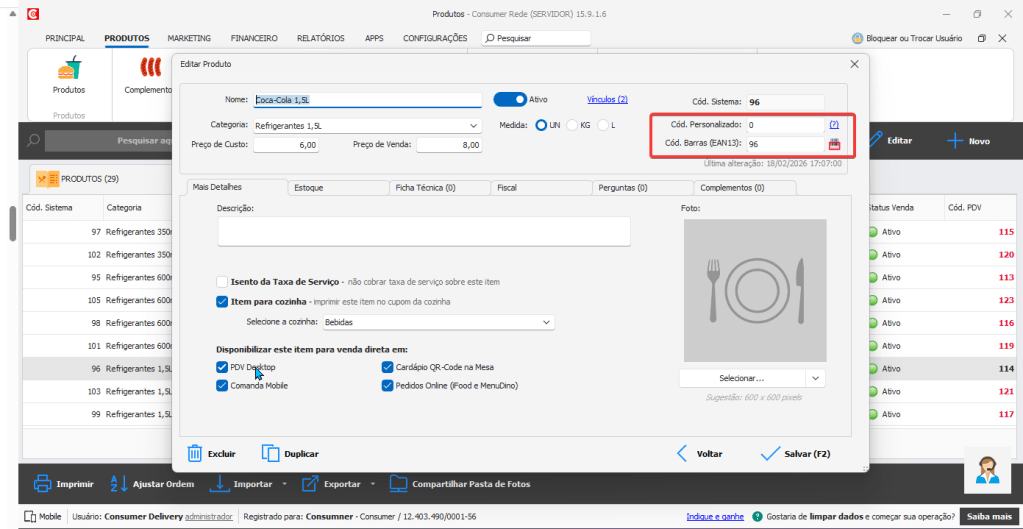Open the FINANCEIRO menu tab
Screen dimensions: 1023x529
(254, 38)
